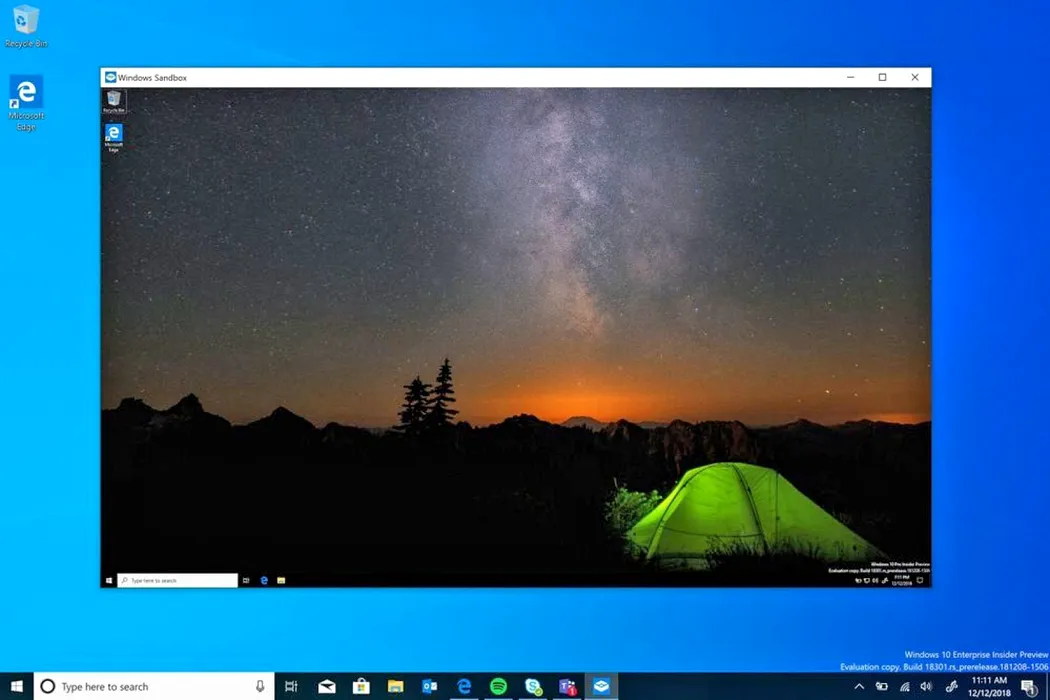Maximize the Windows Sandbox window
This screenshot has height=700, width=1050.
tap(882, 77)
